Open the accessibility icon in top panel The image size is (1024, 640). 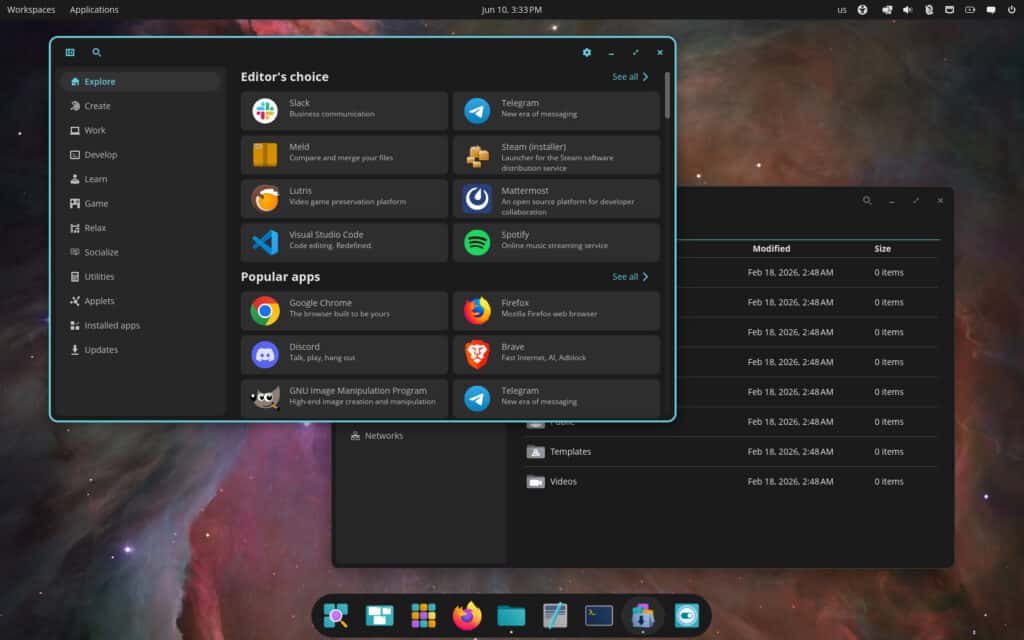pyautogui.click(x=862, y=10)
